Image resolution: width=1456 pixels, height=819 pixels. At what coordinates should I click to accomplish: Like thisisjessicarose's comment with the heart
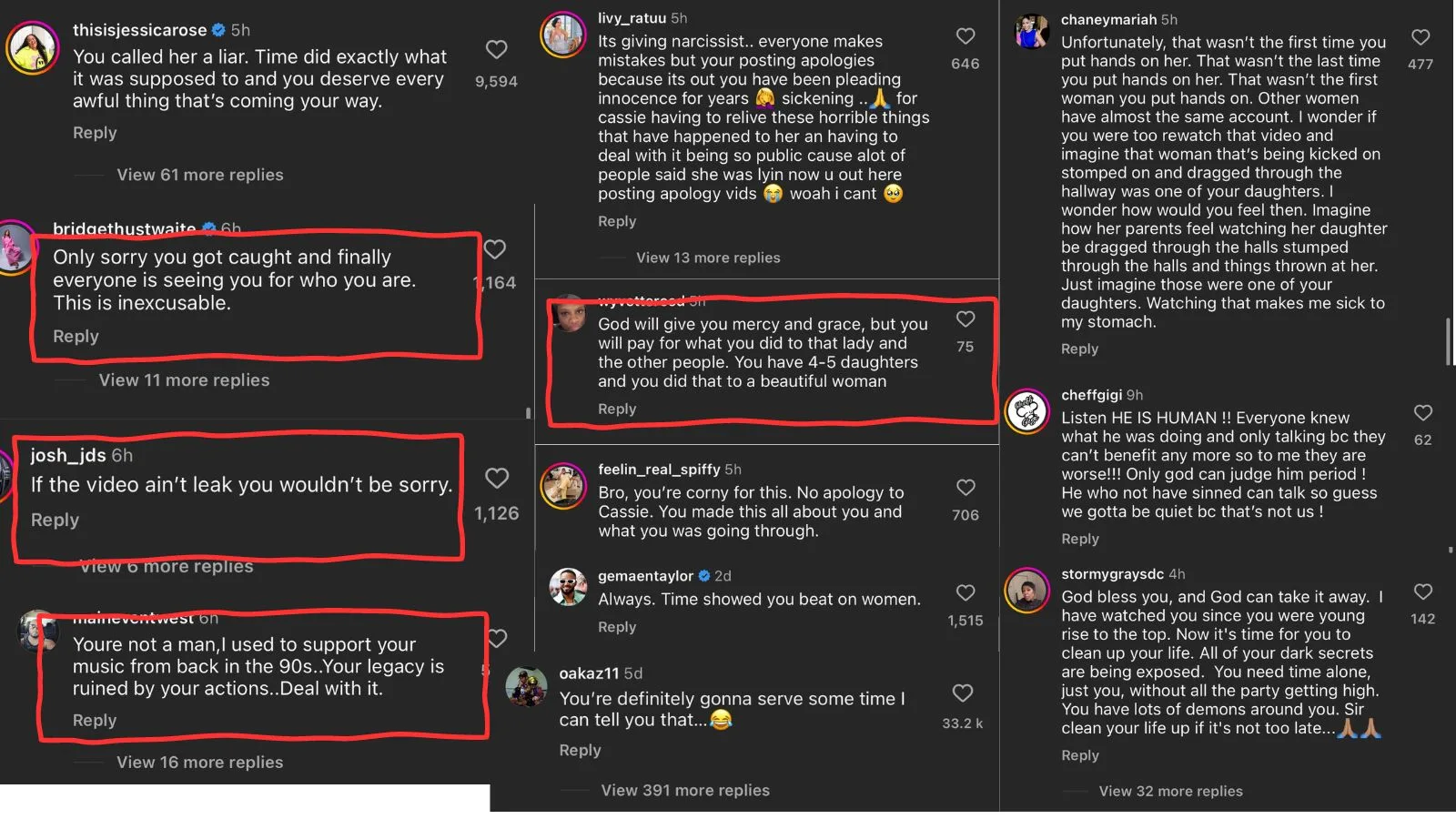click(496, 49)
